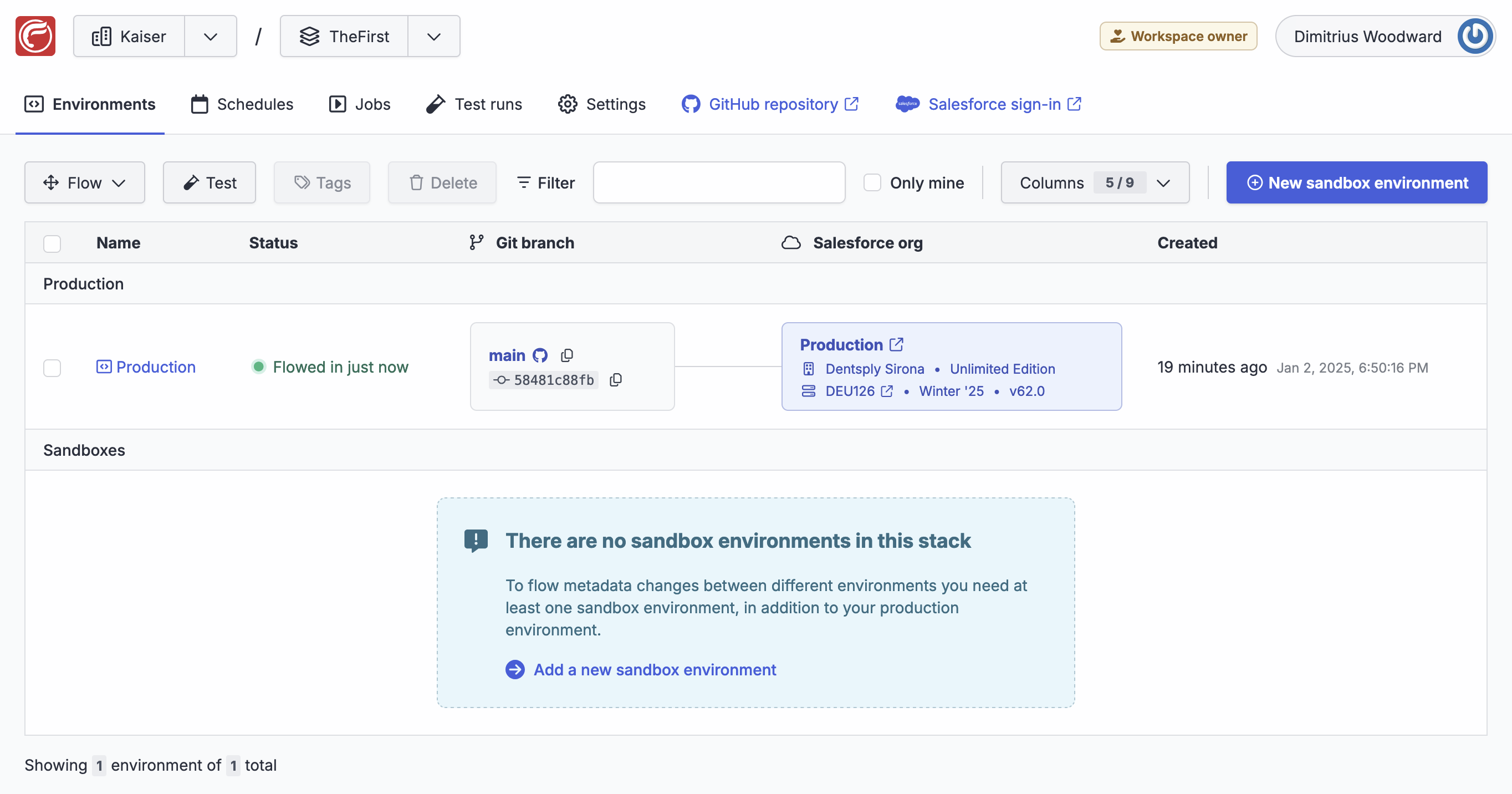Click the Created column header
Viewport: 1512px width, 794px height.
1187,242
